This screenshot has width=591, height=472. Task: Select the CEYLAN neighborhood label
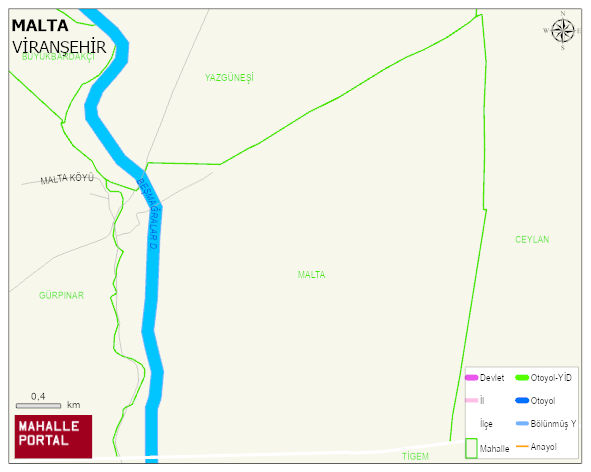click(532, 239)
